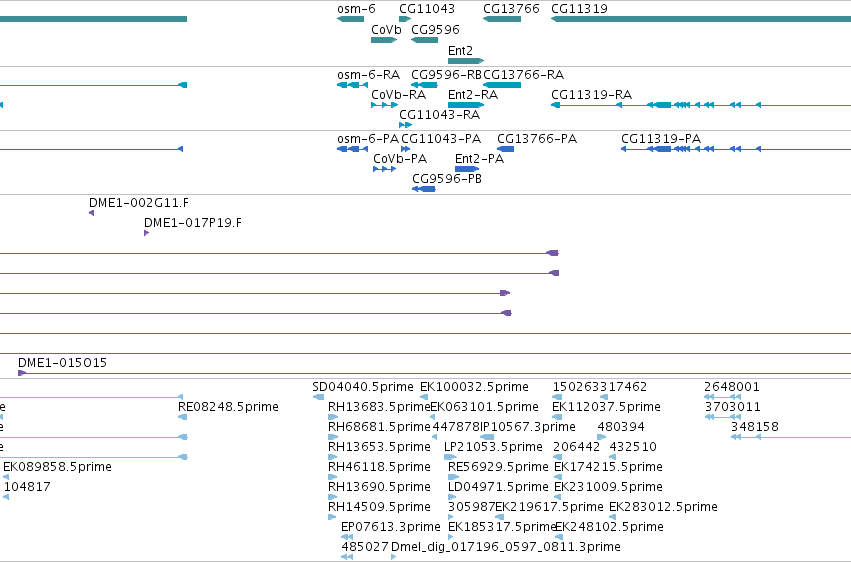The image size is (851, 562).
Task: Select the EK063101.5prime EST label
Action: pyautogui.click(x=484, y=407)
